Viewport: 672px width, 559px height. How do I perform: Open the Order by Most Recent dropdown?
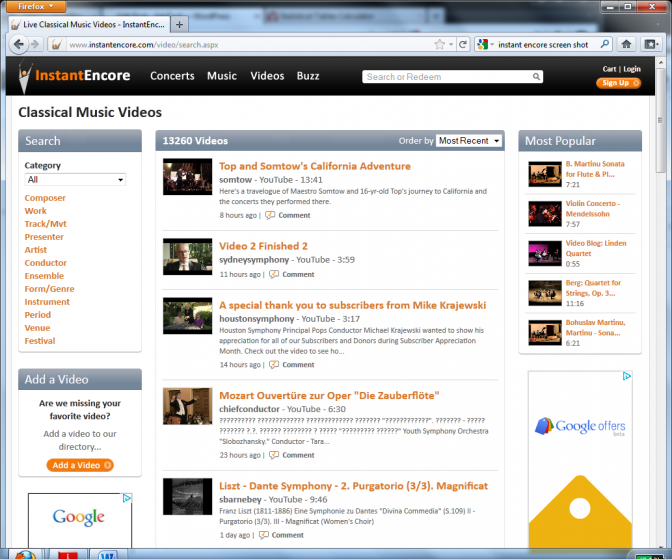coord(468,141)
